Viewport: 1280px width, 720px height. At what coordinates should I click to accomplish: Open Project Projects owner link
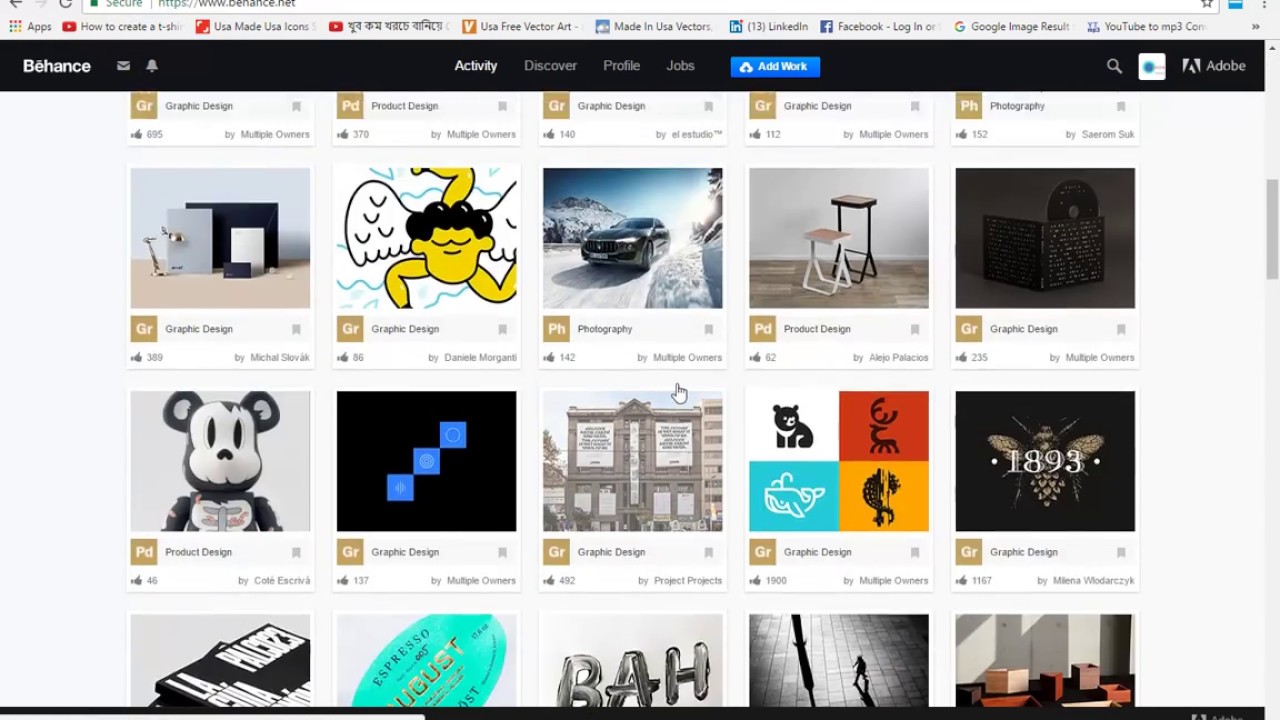tap(688, 580)
